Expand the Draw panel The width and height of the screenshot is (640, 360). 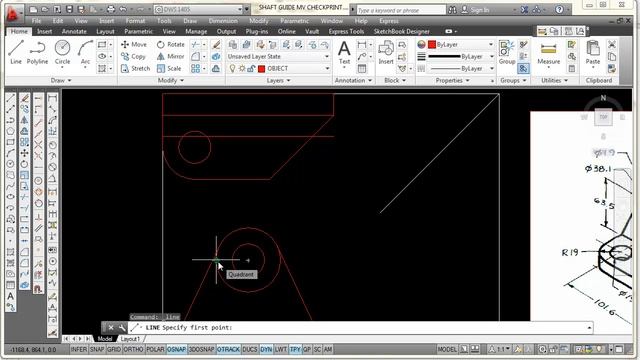click(61, 80)
